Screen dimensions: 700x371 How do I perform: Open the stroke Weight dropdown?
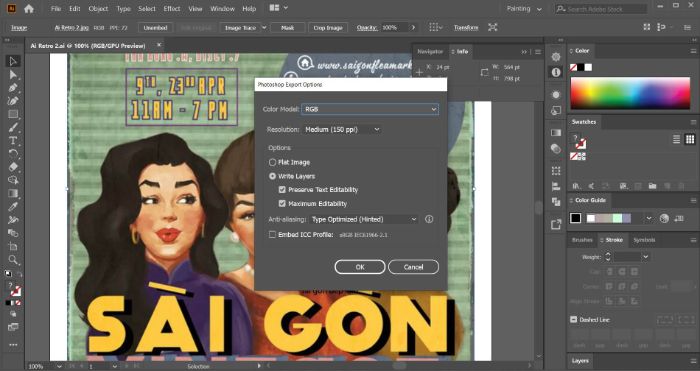click(645, 257)
